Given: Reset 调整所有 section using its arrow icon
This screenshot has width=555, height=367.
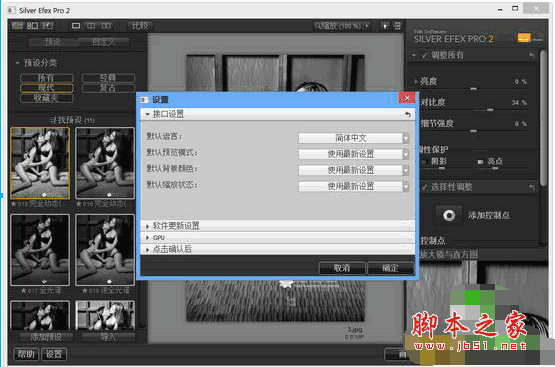Looking at the screenshot, I should coord(532,55).
